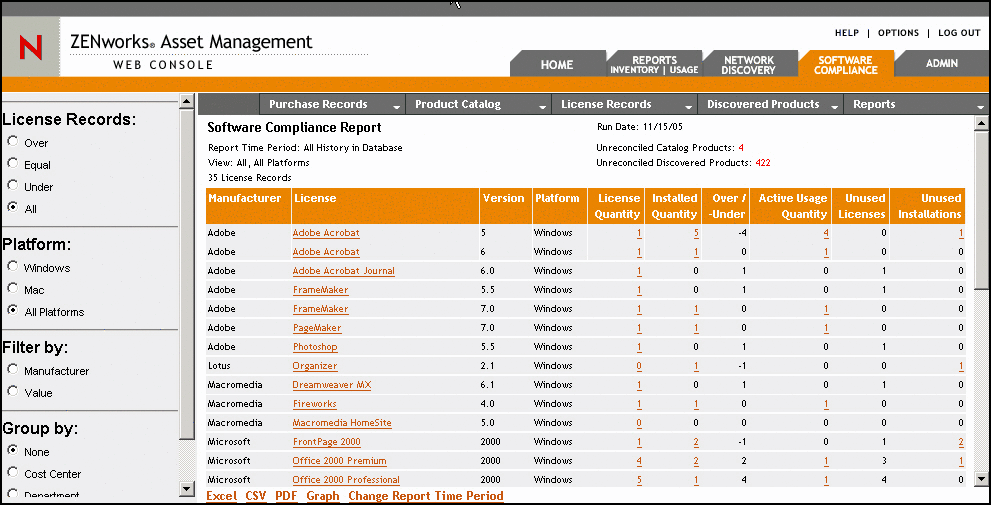The height and width of the screenshot is (505, 991).
Task: Click unused installations 2 for FrontPage 2000
Action: [x=961, y=441]
